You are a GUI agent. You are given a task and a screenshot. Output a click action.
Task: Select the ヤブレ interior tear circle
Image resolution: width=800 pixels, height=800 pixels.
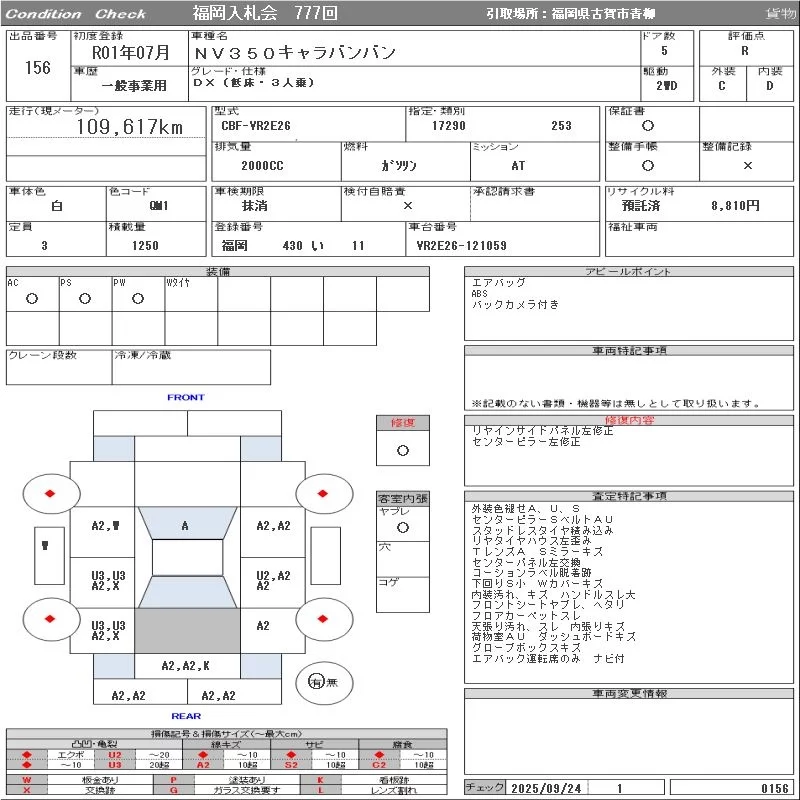[x=403, y=526]
